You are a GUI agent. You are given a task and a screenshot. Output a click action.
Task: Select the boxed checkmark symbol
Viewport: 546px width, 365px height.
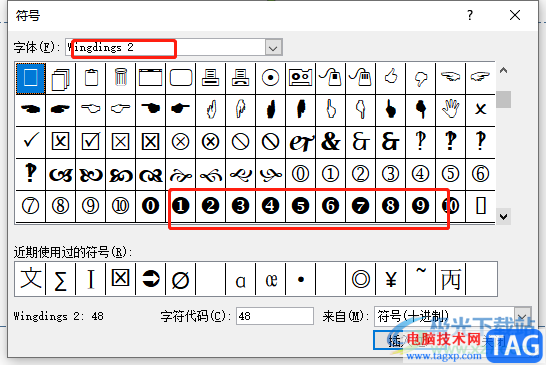pos(91,142)
